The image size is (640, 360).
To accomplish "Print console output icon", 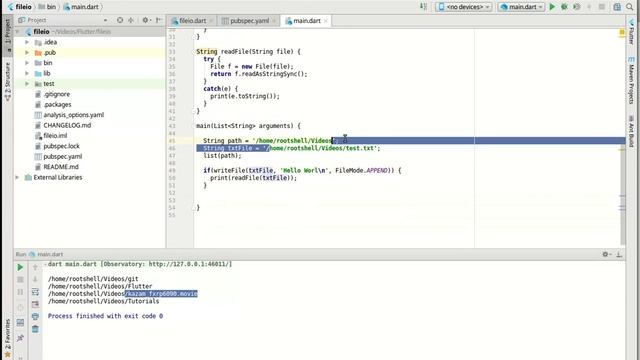I will click(35, 317).
